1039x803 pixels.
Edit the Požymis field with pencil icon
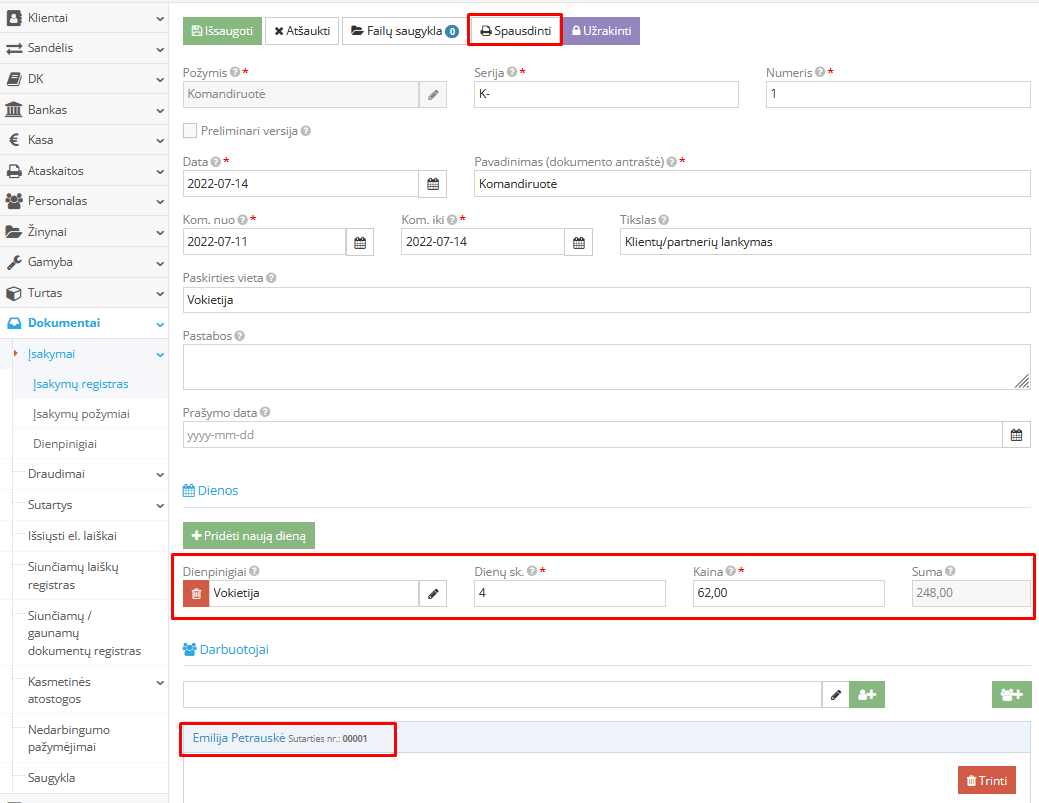pos(432,94)
